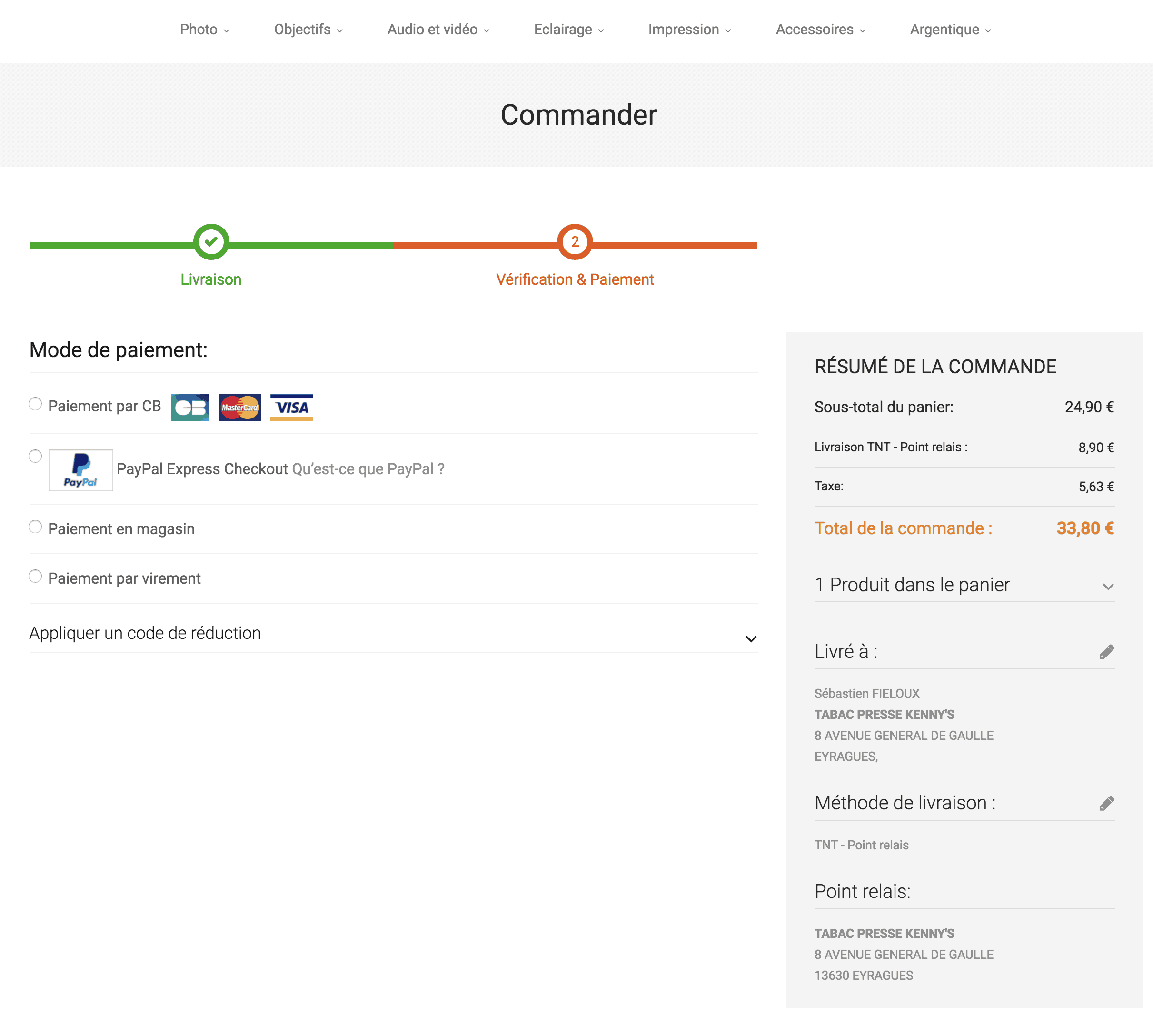Click TNT - Point relais delivery method text
Screen dimensions: 1153x1036
(862, 845)
